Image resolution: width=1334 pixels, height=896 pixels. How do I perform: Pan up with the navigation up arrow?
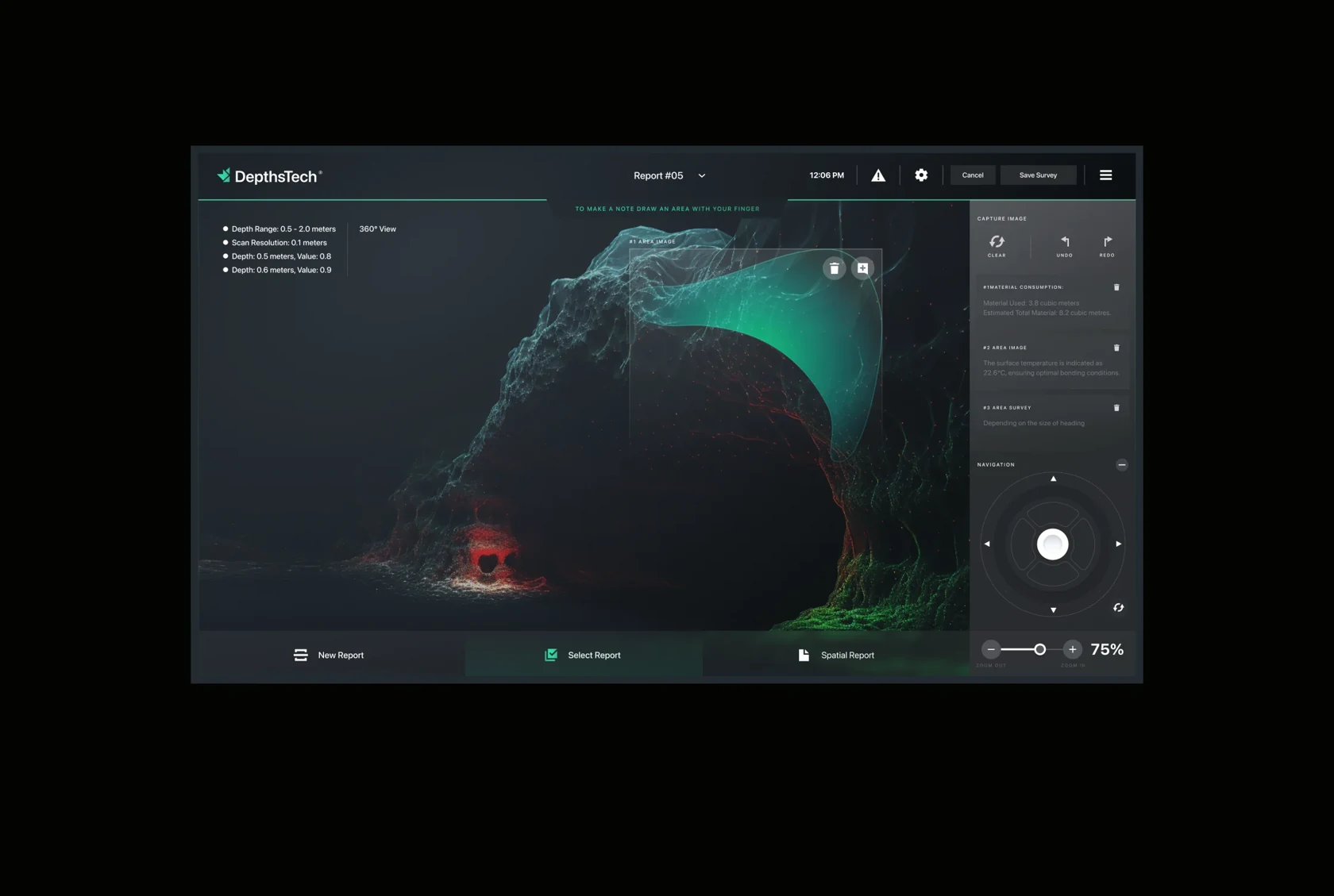coord(1054,479)
